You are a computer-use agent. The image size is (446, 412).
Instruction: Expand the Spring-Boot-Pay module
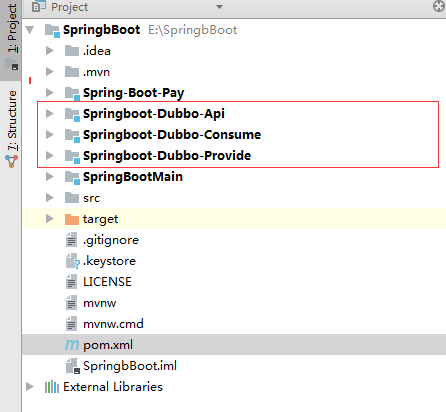pos(50,93)
